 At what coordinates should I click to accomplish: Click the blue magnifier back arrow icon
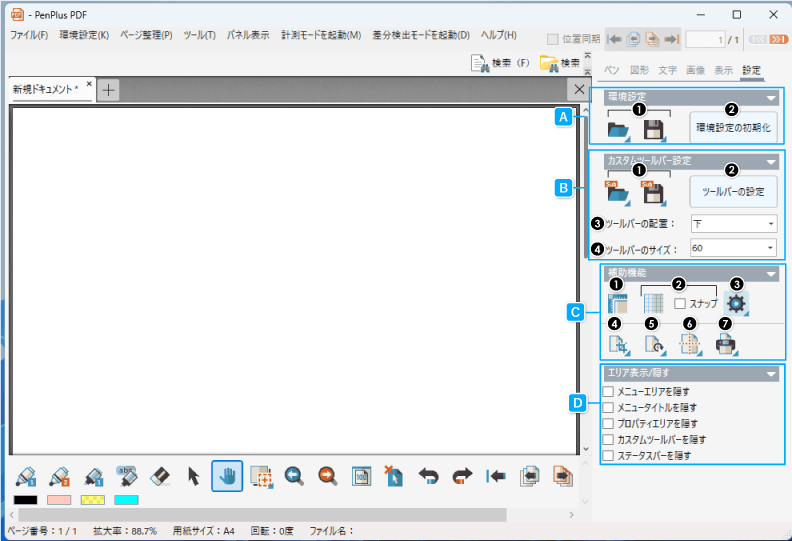pos(294,476)
